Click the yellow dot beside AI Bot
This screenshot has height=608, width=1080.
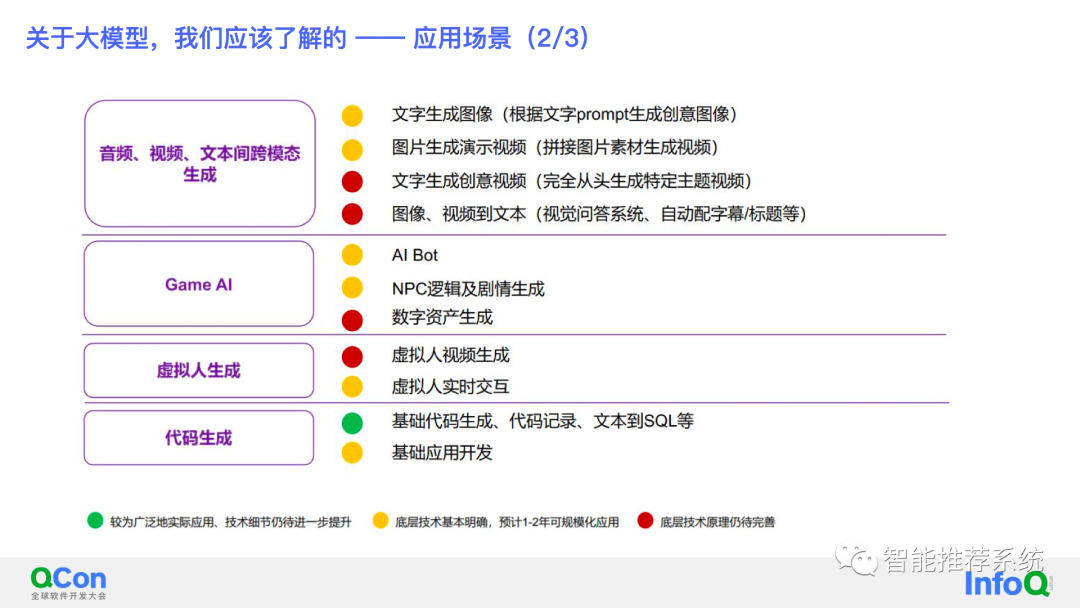(352, 255)
